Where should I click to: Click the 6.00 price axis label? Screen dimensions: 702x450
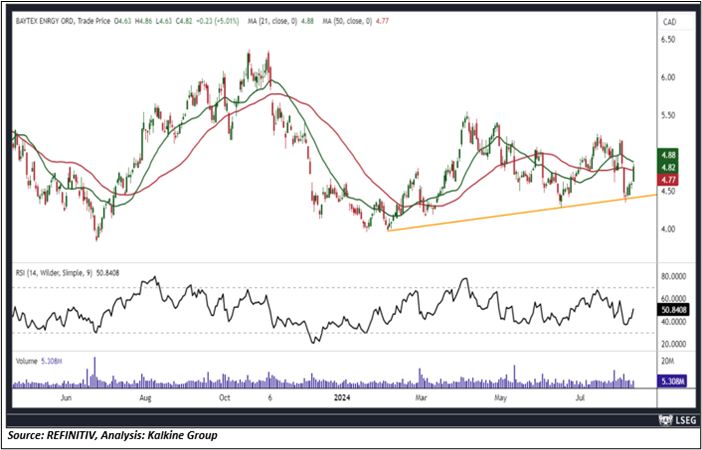[668, 78]
